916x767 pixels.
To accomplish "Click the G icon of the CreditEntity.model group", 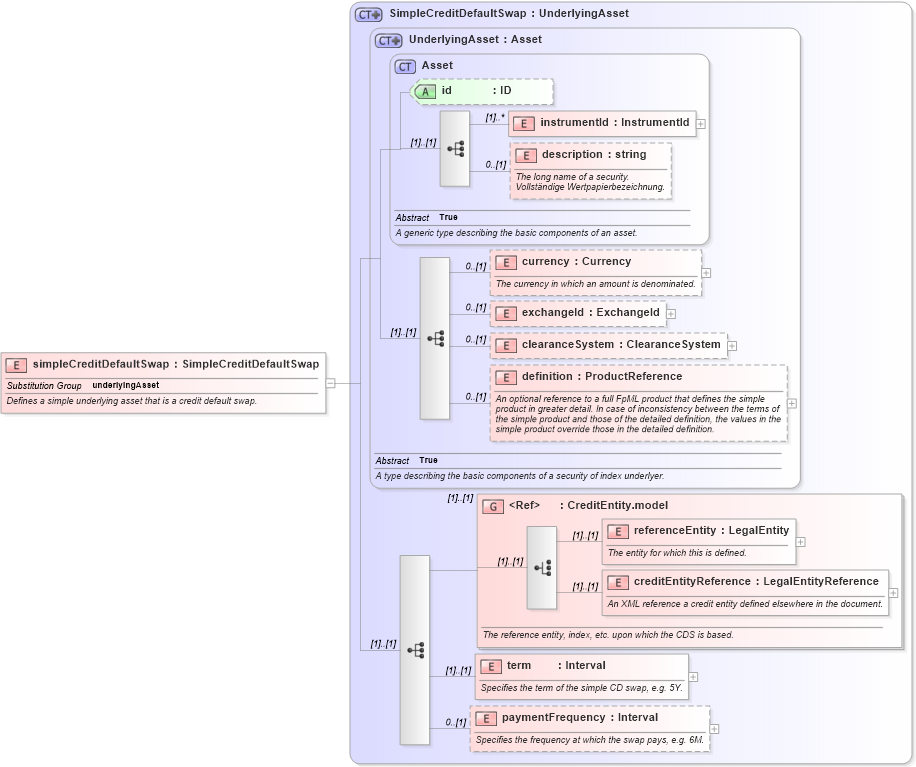I will click(493, 507).
